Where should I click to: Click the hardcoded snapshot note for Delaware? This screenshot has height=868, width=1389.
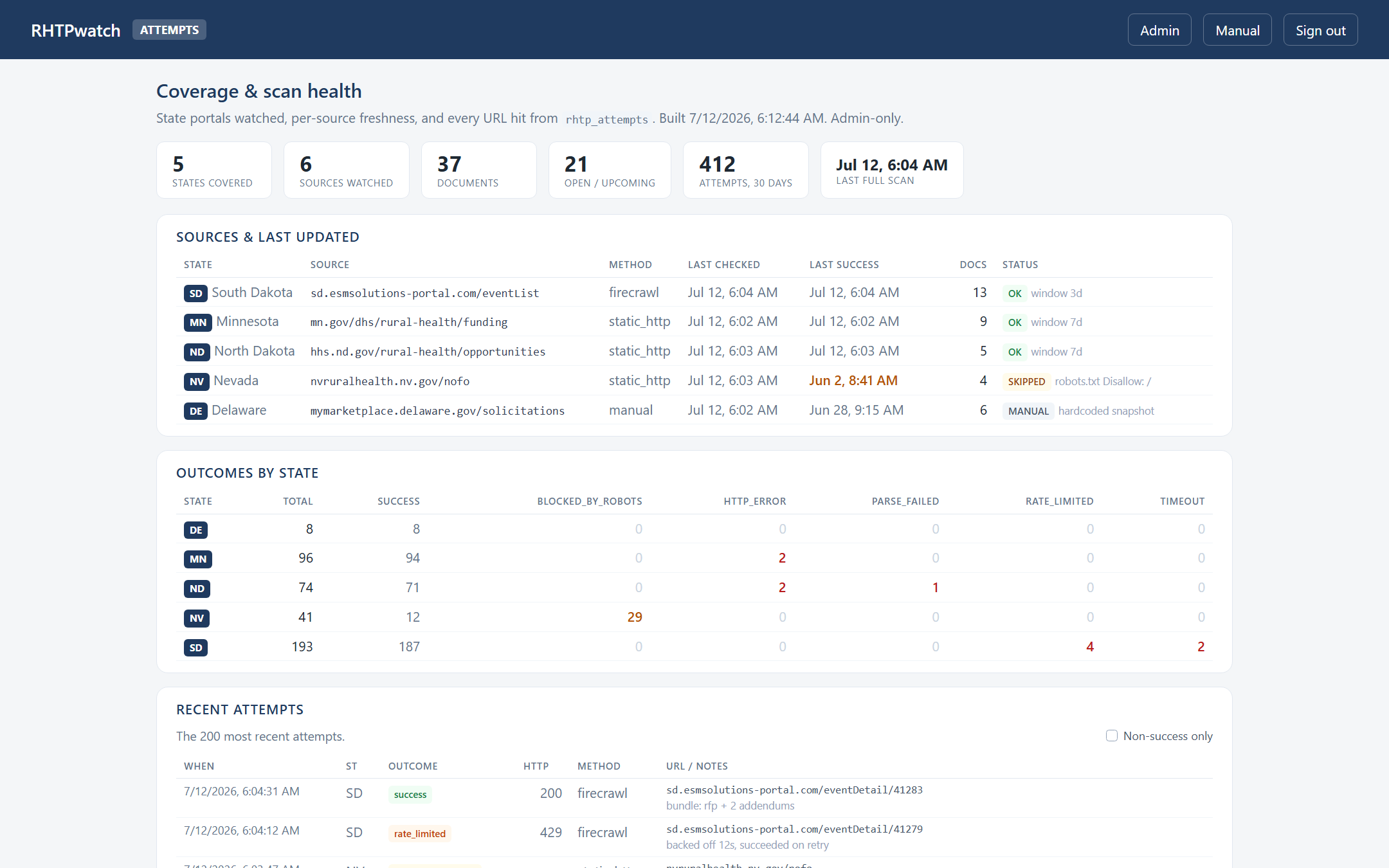click(1106, 411)
